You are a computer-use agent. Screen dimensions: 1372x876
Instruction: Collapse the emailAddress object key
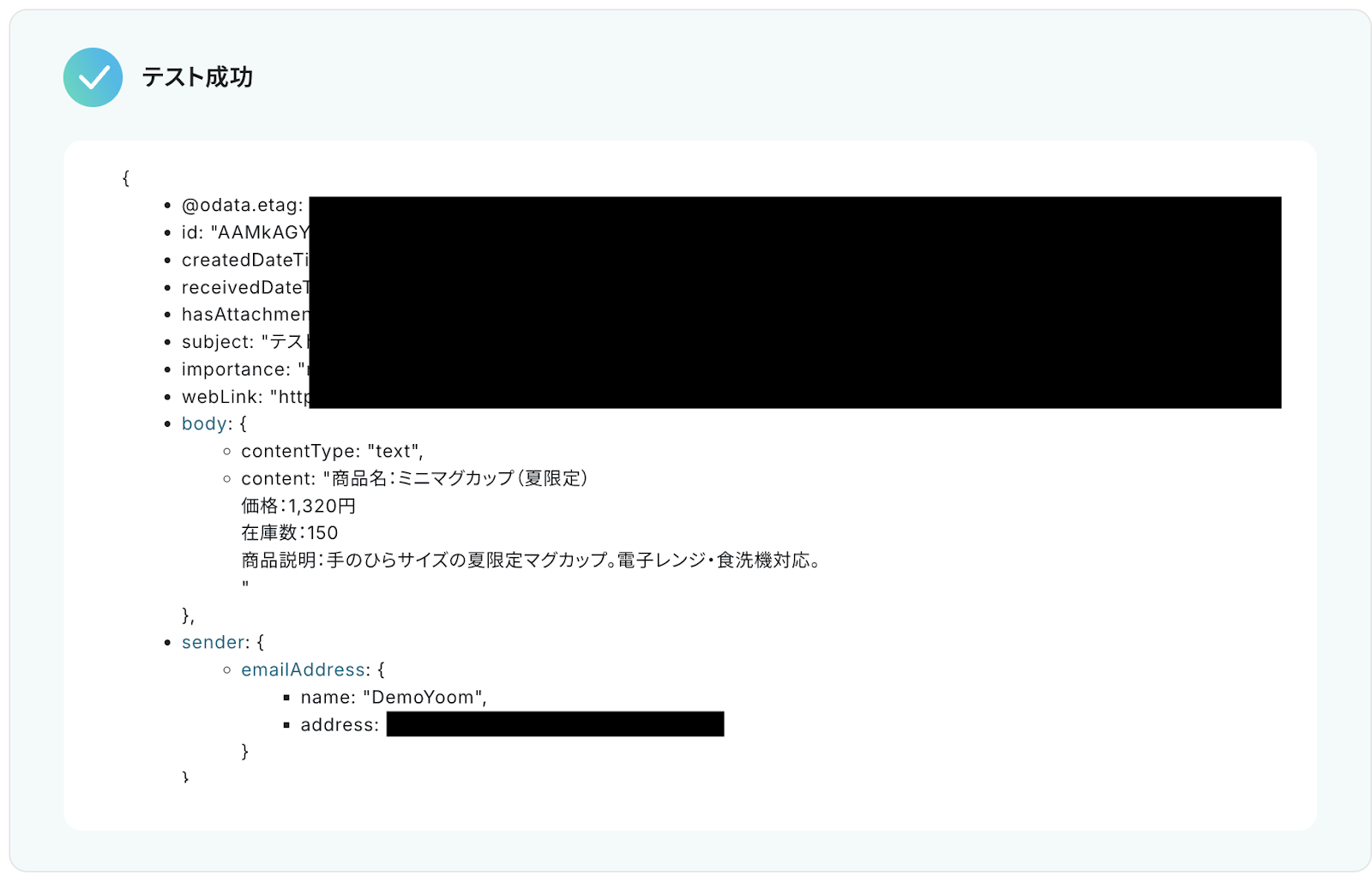304,669
